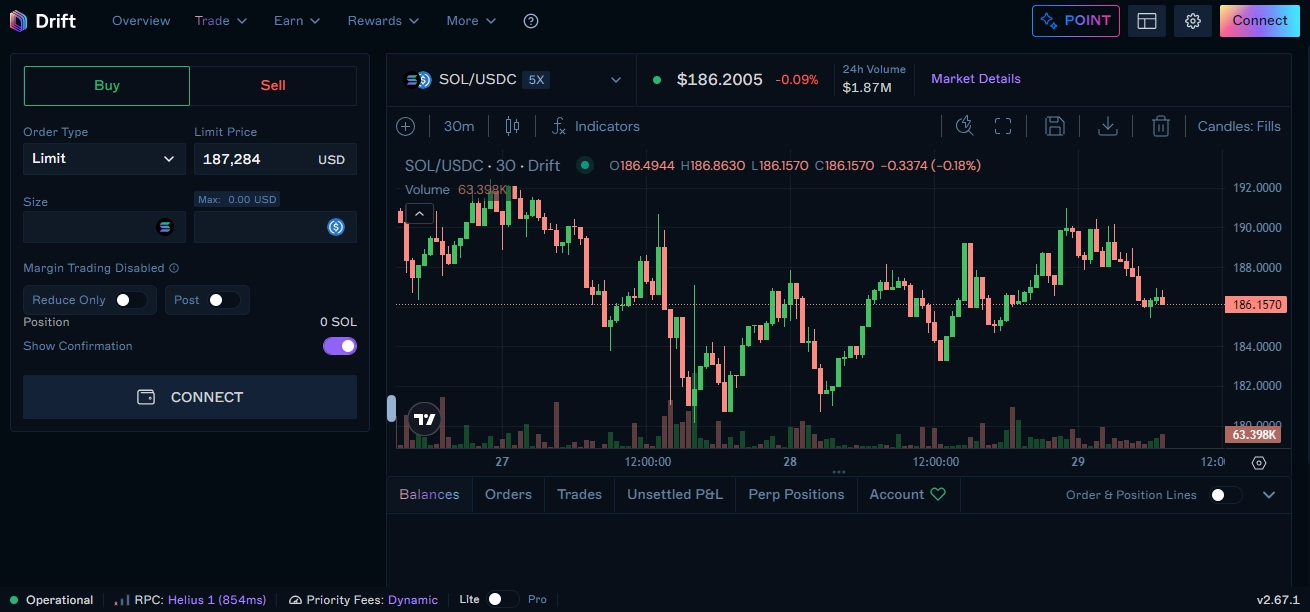Collapse the chart legend arrow button
1310x612 pixels.
click(x=419, y=213)
